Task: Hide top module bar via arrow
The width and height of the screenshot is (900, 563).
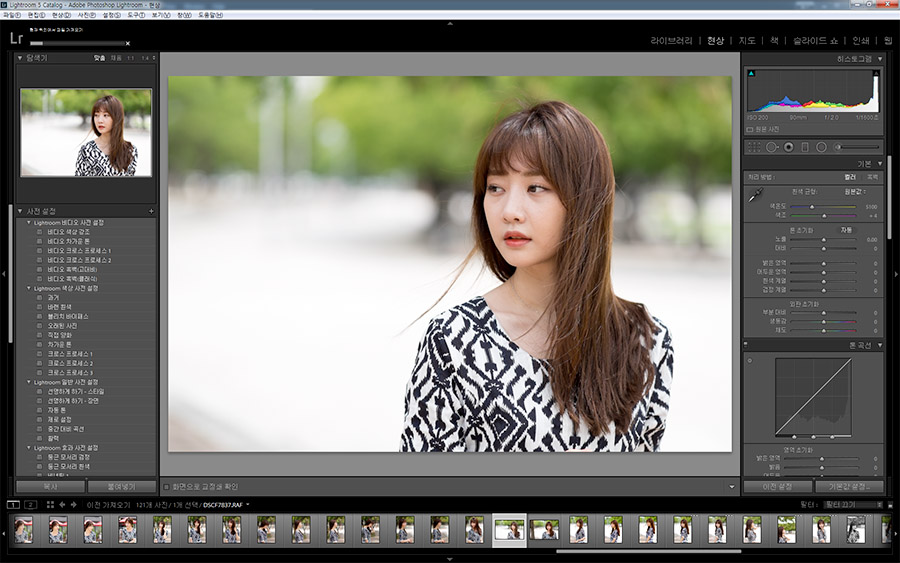Action: pos(450,24)
